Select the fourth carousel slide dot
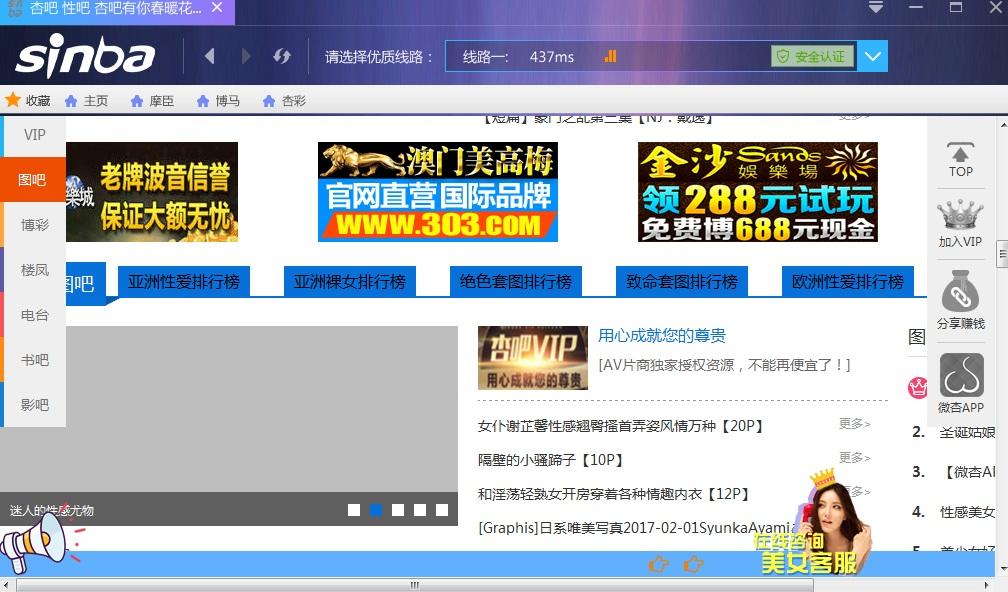Viewport: 1008px width, 592px height. (420, 510)
